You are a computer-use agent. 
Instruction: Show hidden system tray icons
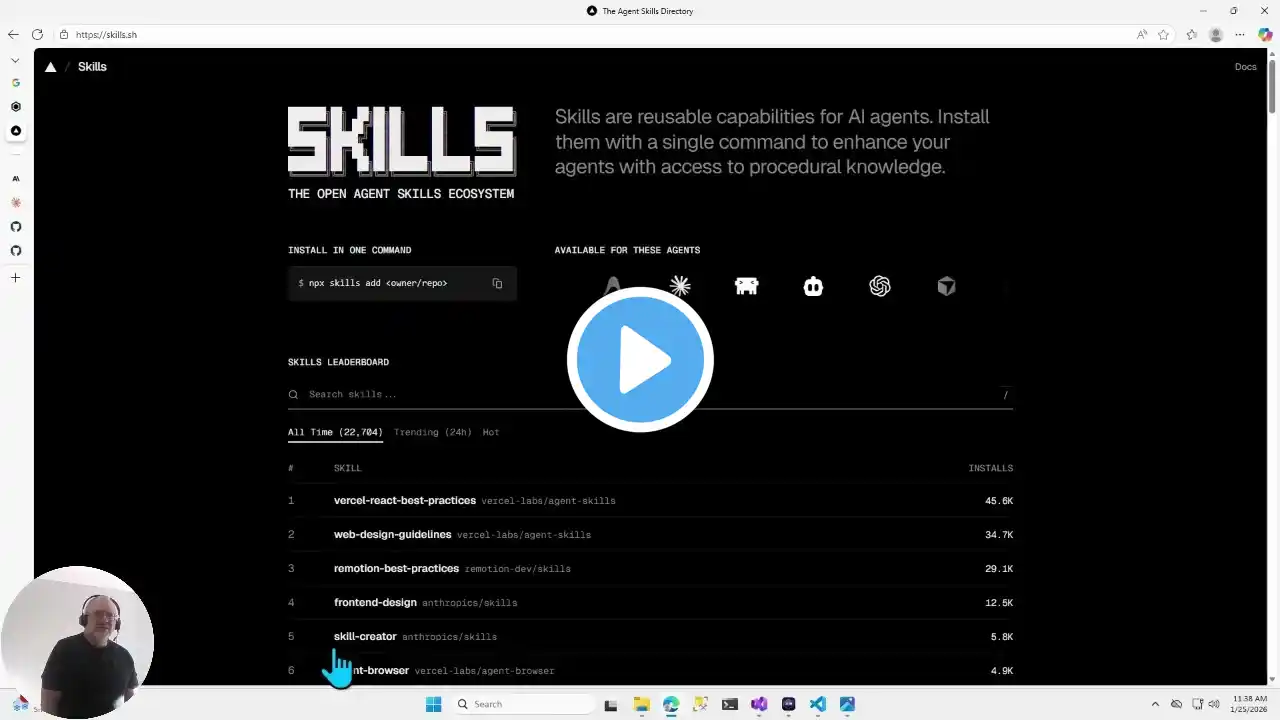(1155, 704)
